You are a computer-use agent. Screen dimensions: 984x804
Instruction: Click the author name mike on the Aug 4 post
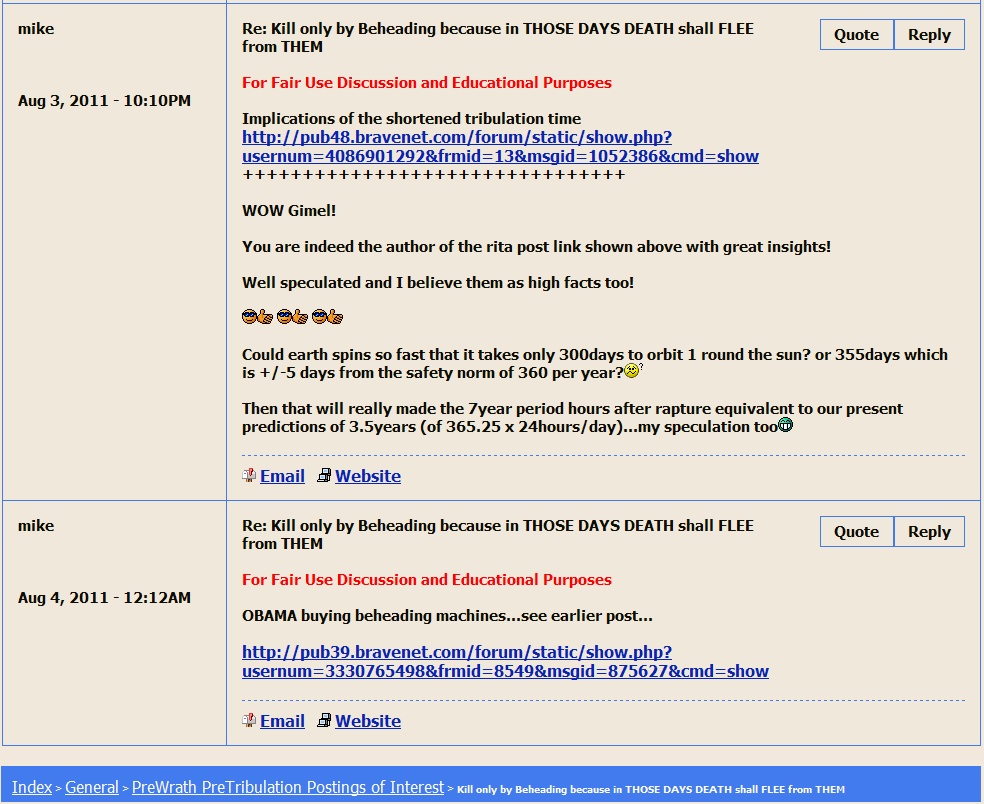click(x=36, y=526)
